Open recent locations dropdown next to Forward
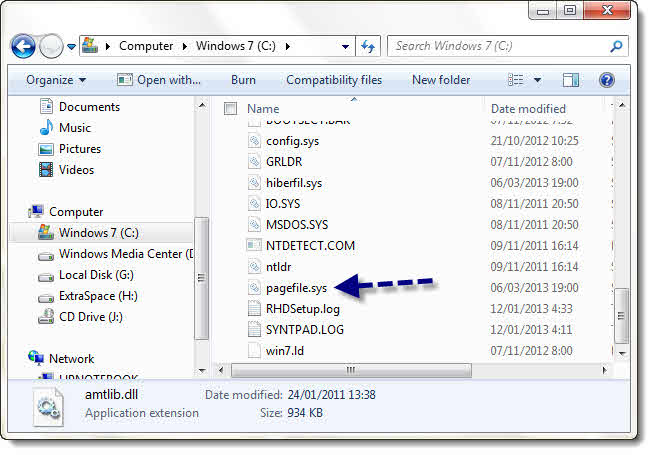The height and width of the screenshot is (455, 653). (x=71, y=47)
